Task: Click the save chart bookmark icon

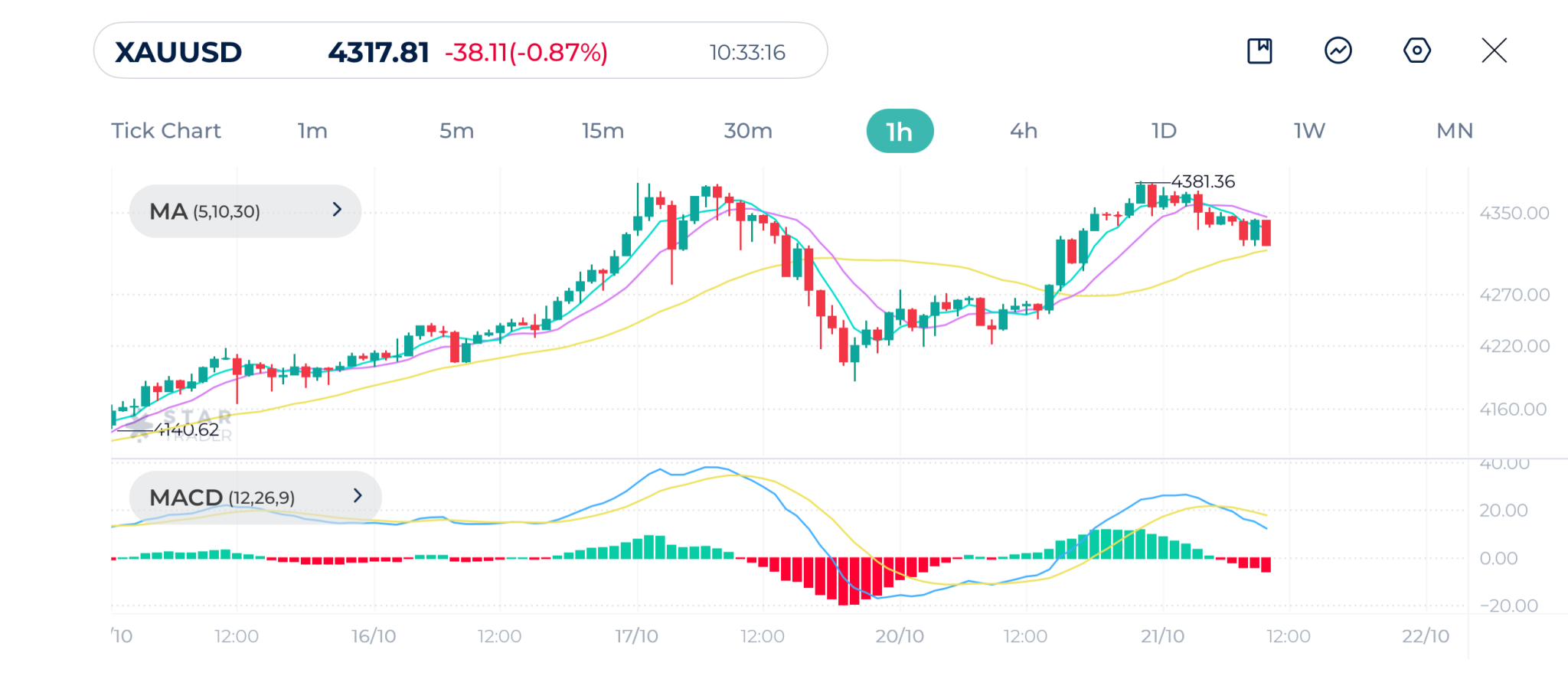Action: click(x=1259, y=51)
